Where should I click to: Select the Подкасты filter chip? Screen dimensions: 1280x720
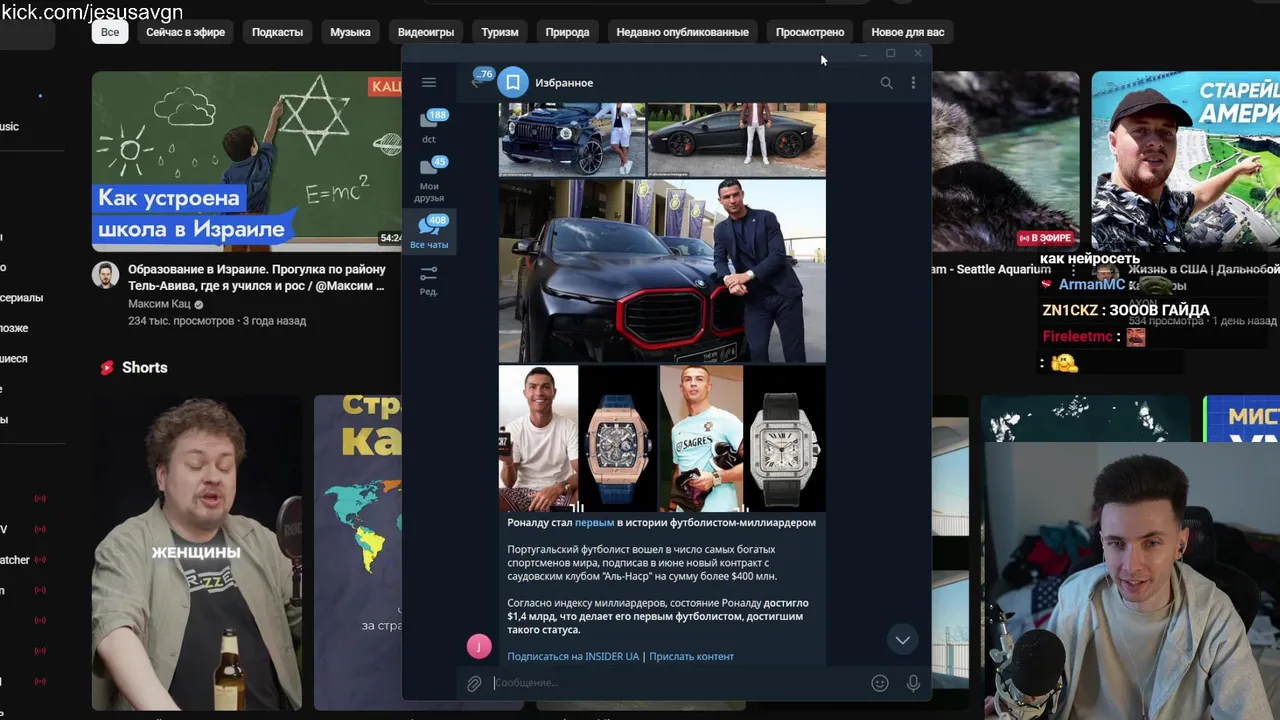pyautogui.click(x=277, y=32)
